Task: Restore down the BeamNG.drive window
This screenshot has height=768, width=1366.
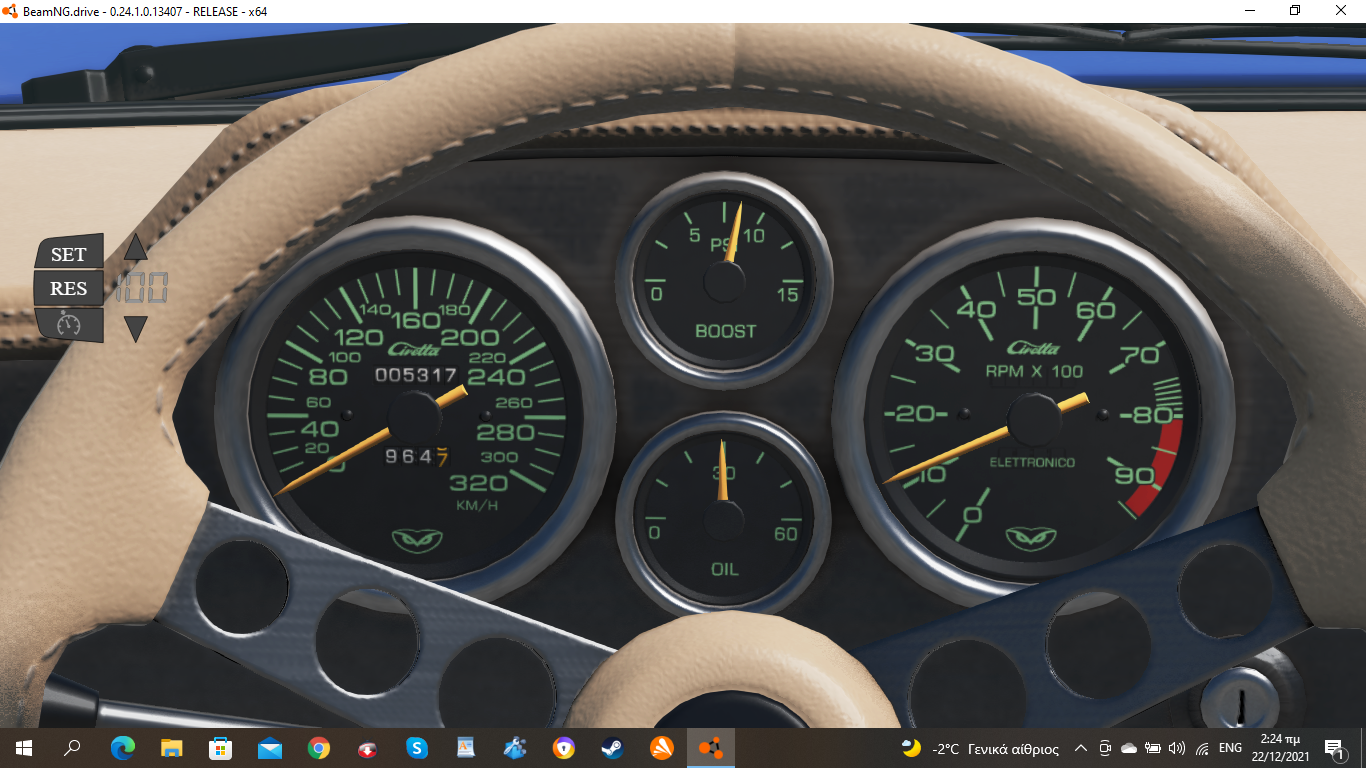Action: 1295,10
